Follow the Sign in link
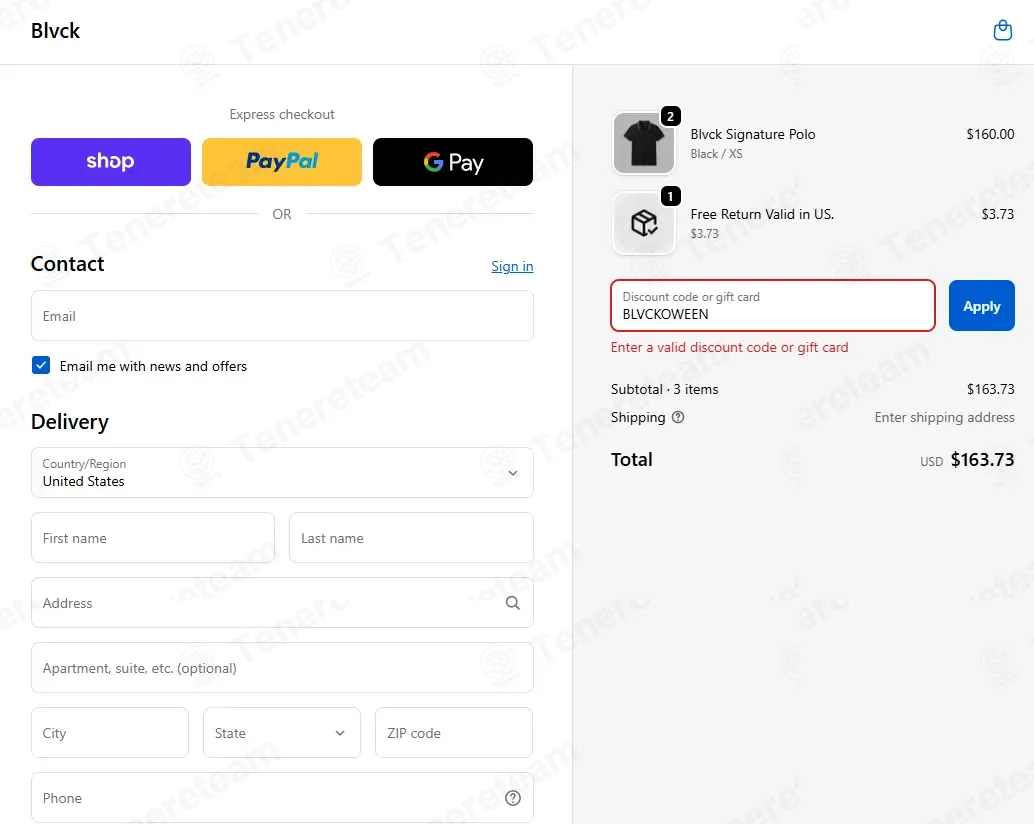 (512, 266)
